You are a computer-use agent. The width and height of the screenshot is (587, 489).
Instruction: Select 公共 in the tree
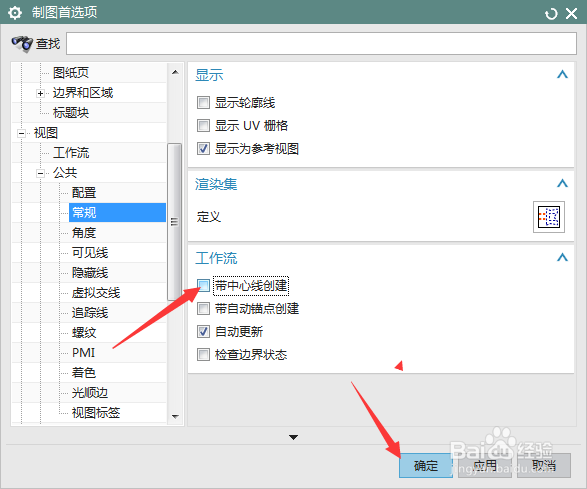[x=65, y=173]
